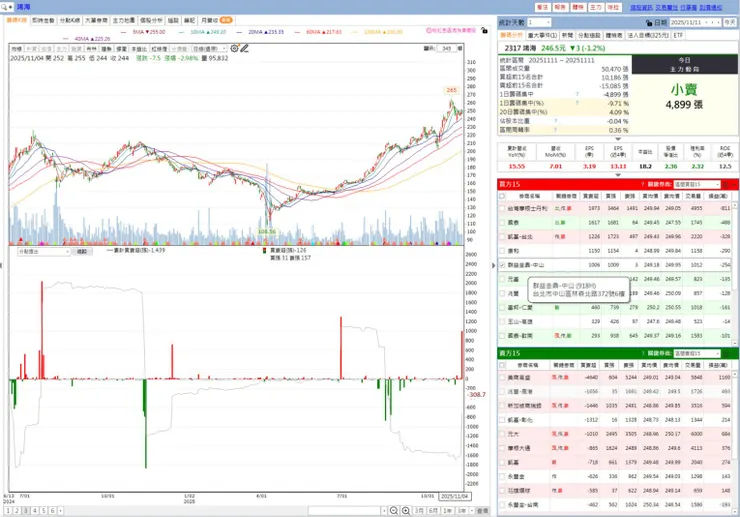Click the 5MA legend line swatch
The image size is (740, 517).
(124, 32)
